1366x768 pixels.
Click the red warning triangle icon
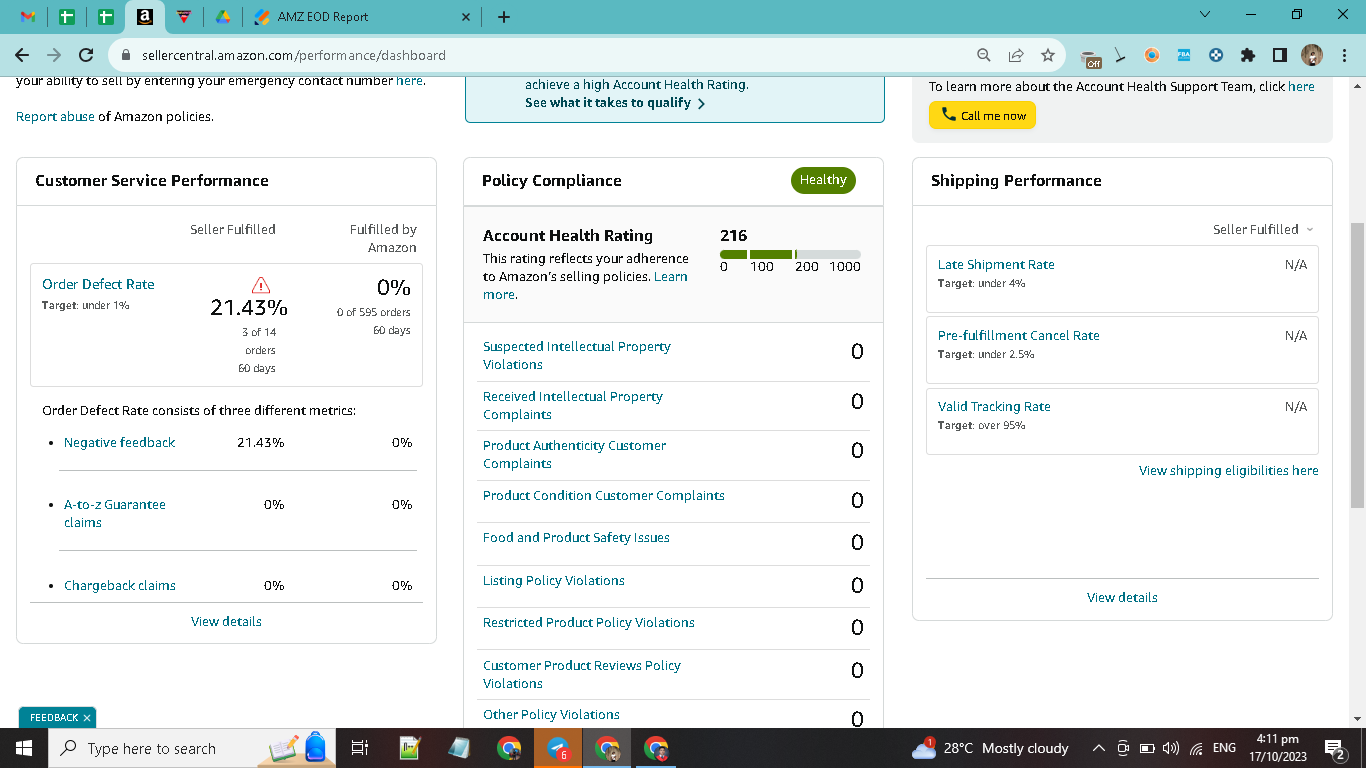point(261,285)
